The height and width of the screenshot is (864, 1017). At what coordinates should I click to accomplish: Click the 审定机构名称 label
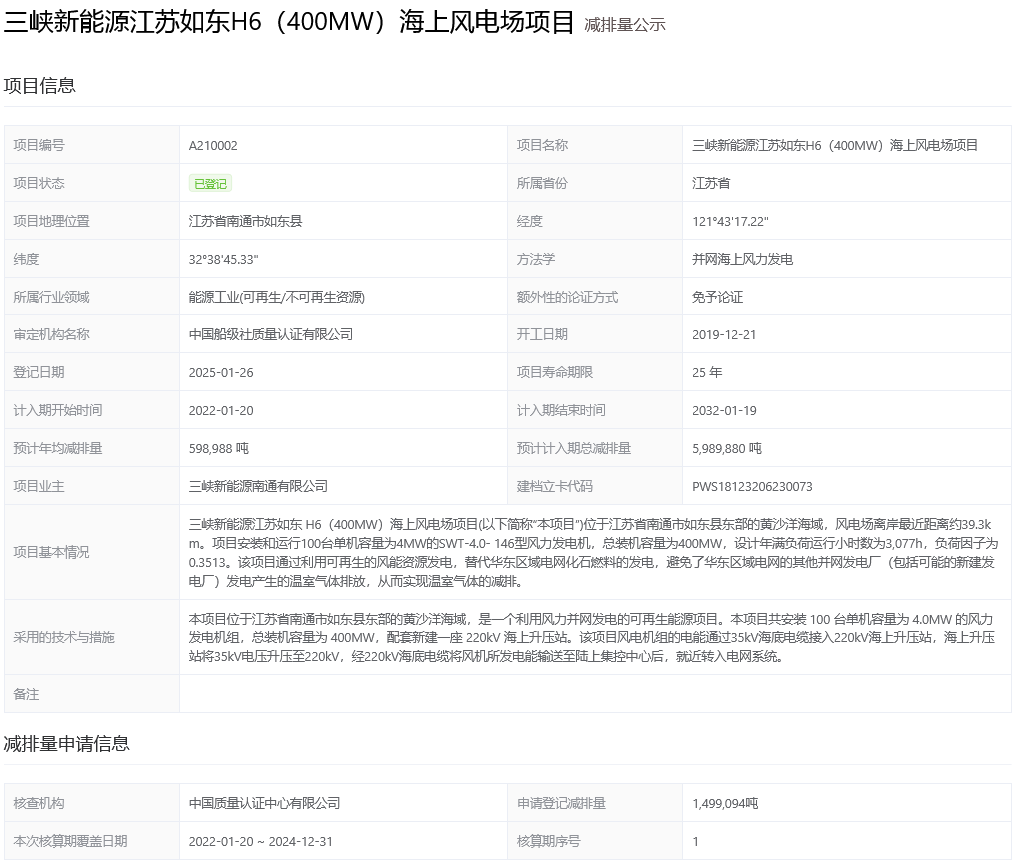(51, 334)
